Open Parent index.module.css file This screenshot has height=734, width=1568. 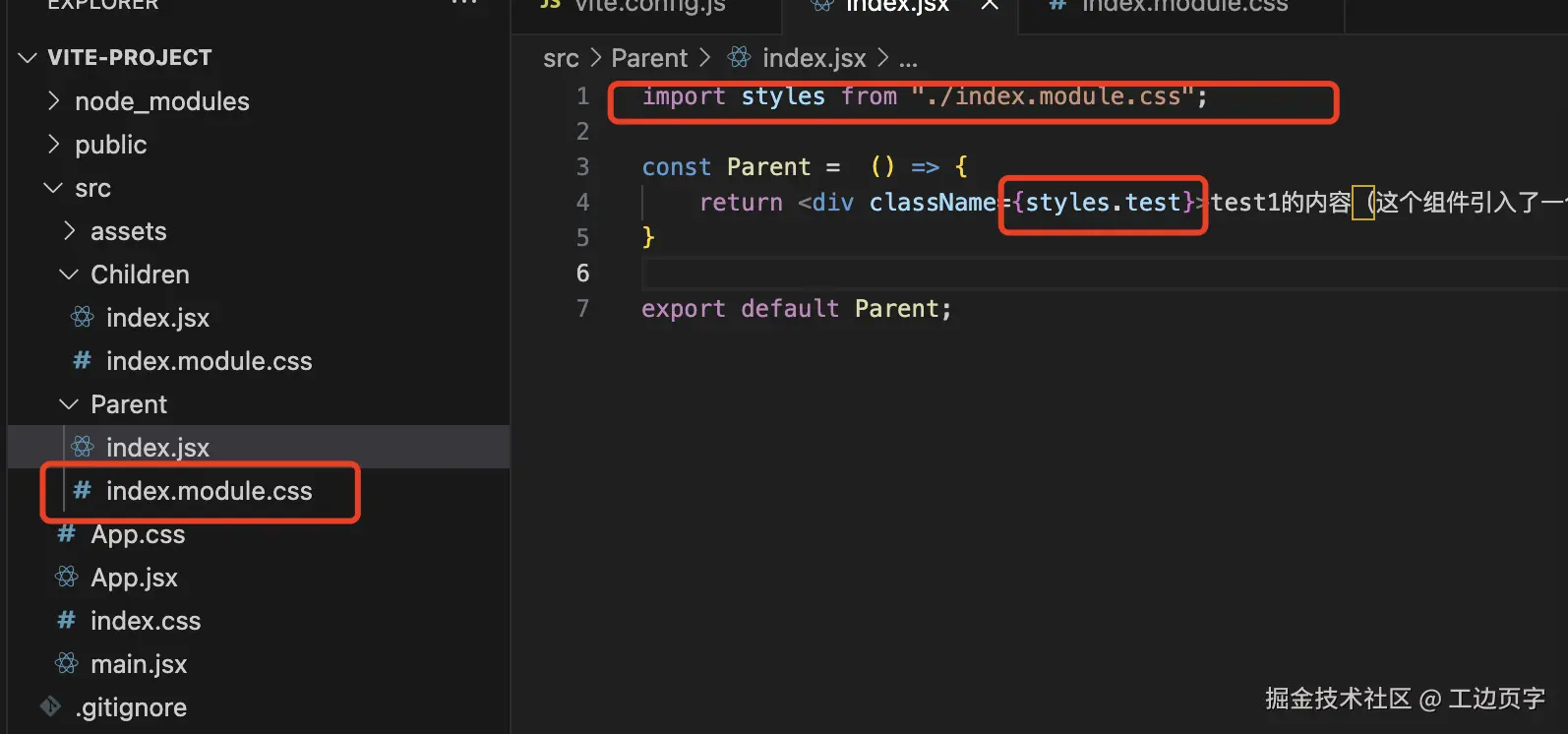209,491
